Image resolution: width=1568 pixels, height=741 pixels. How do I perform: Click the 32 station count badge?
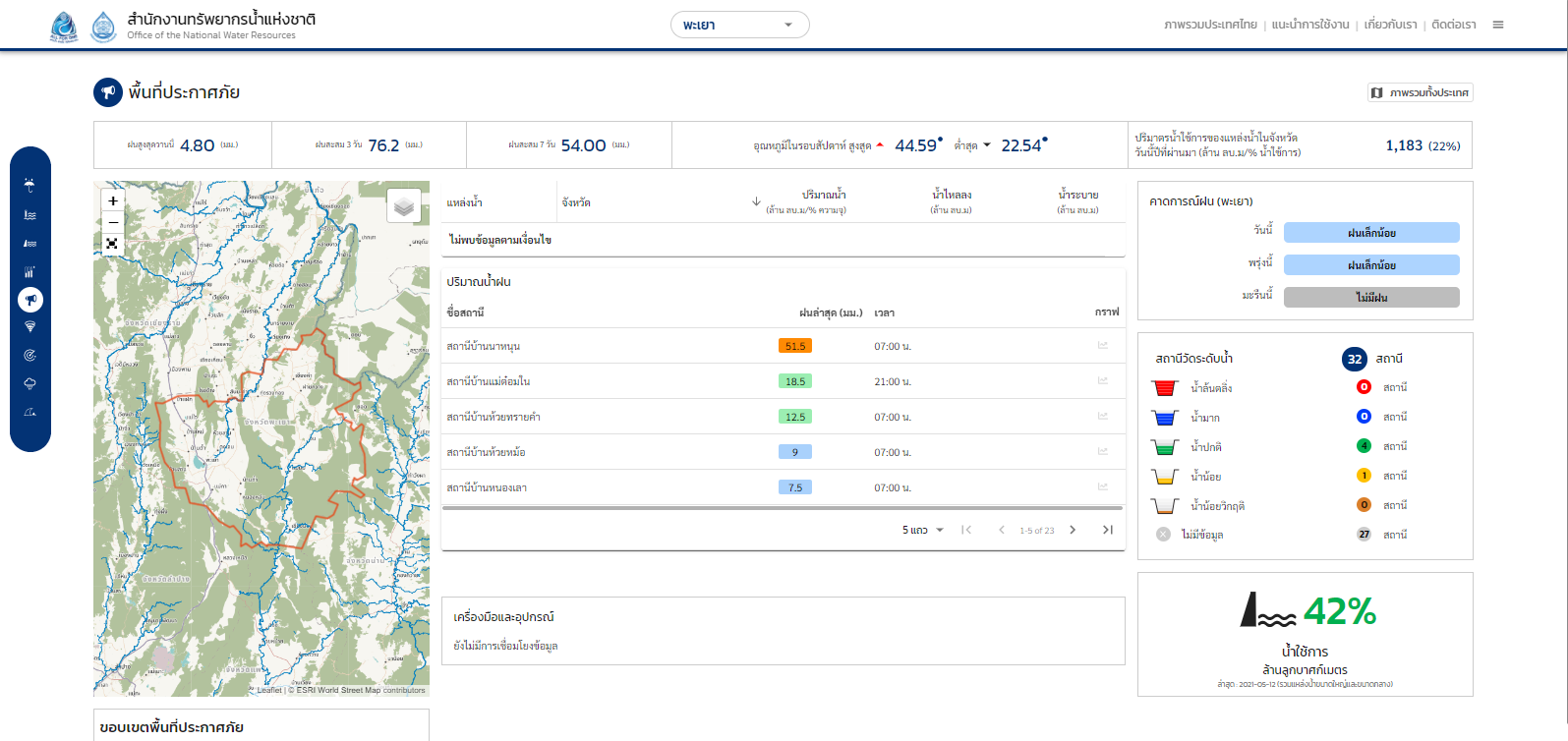pyautogui.click(x=1355, y=359)
